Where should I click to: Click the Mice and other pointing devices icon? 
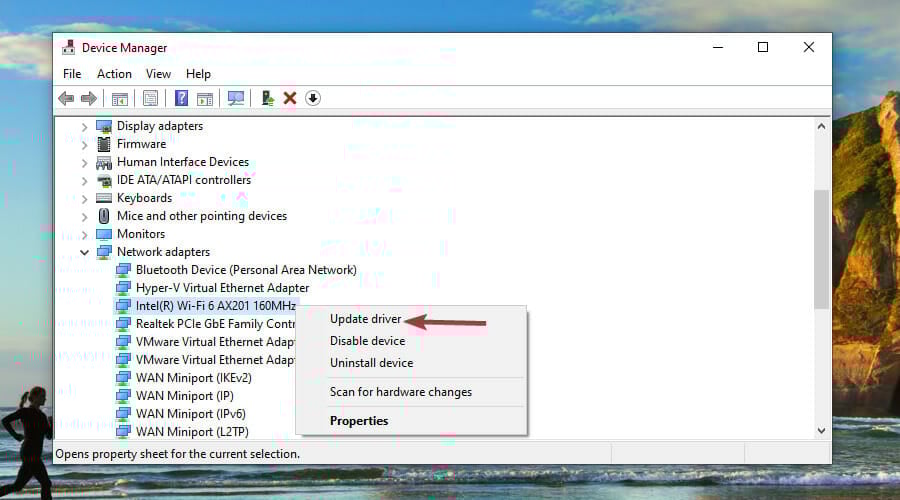click(x=104, y=216)
